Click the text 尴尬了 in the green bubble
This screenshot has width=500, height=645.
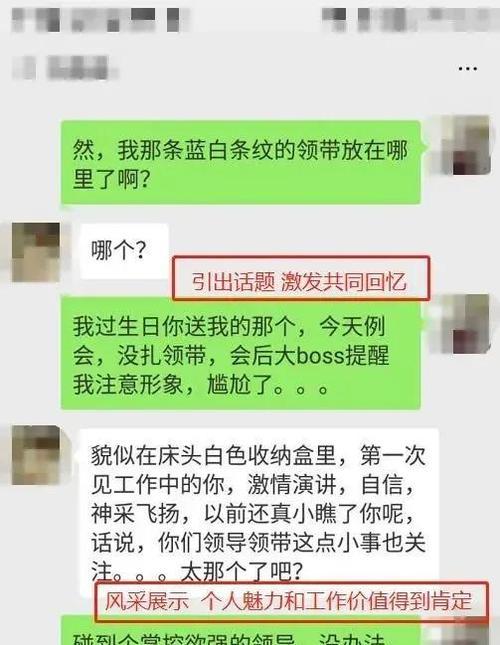(240, 385)
